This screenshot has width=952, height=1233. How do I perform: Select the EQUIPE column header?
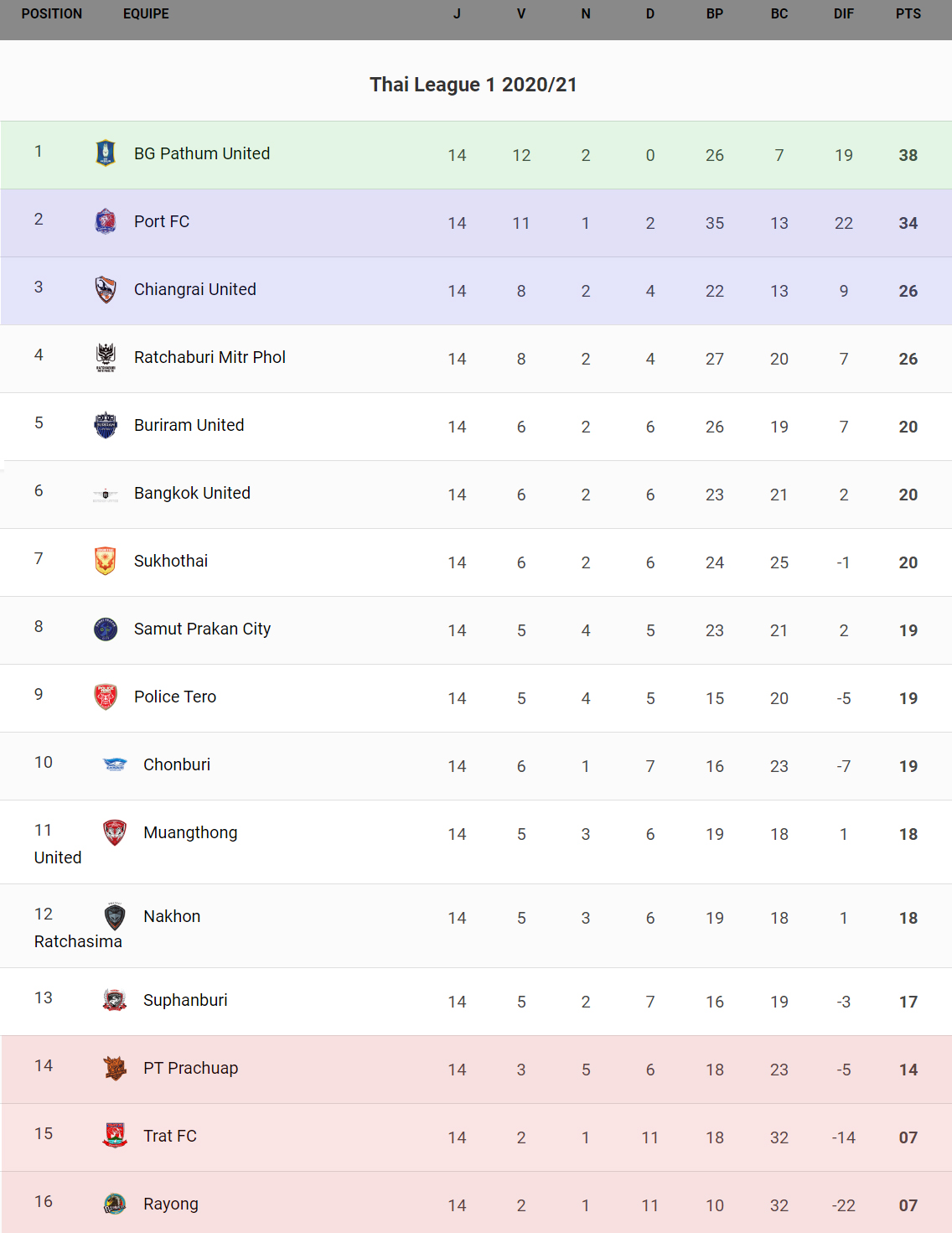click(146, 14)
